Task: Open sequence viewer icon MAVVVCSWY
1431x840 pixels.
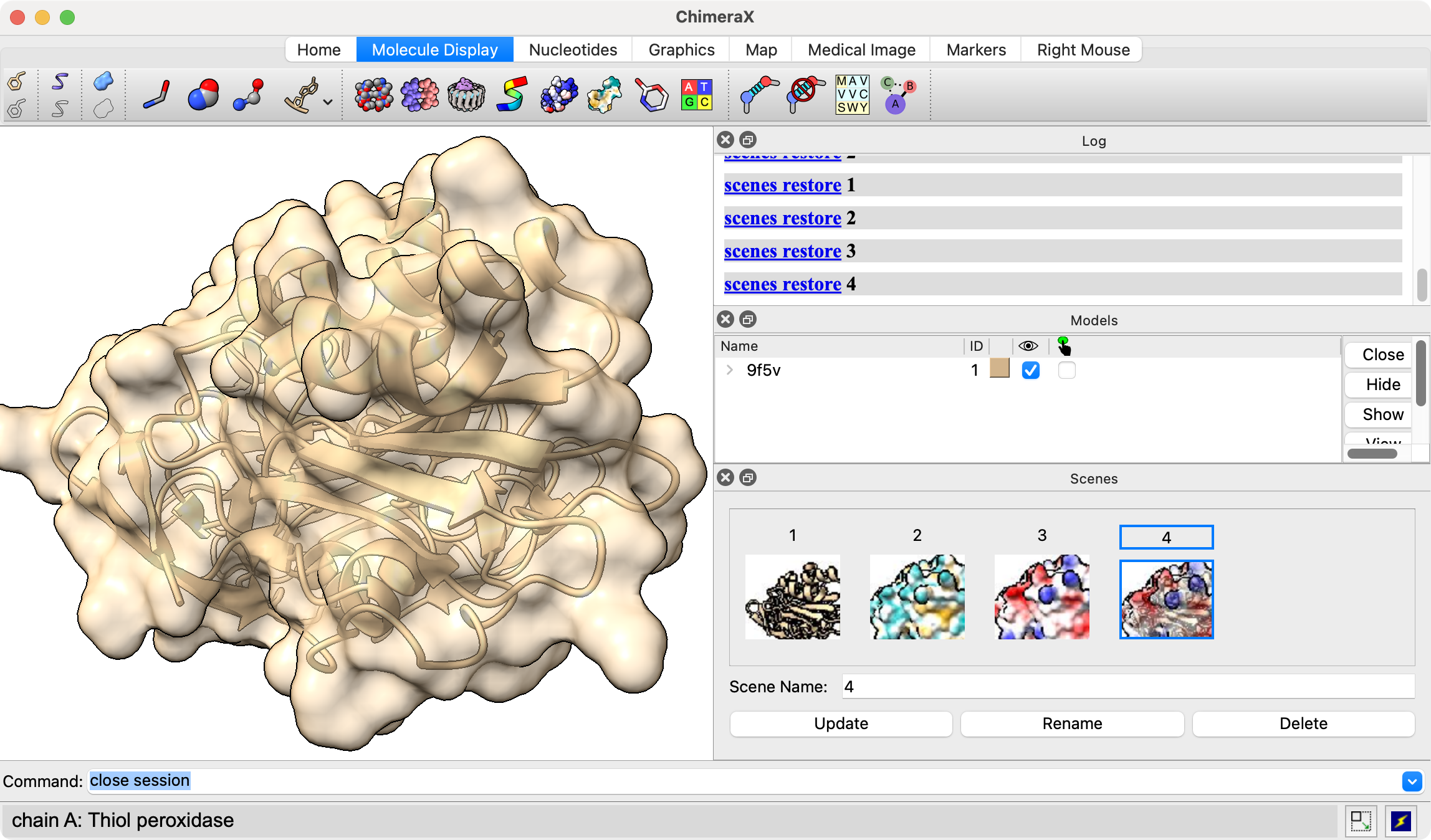Action: click(852, 95)
